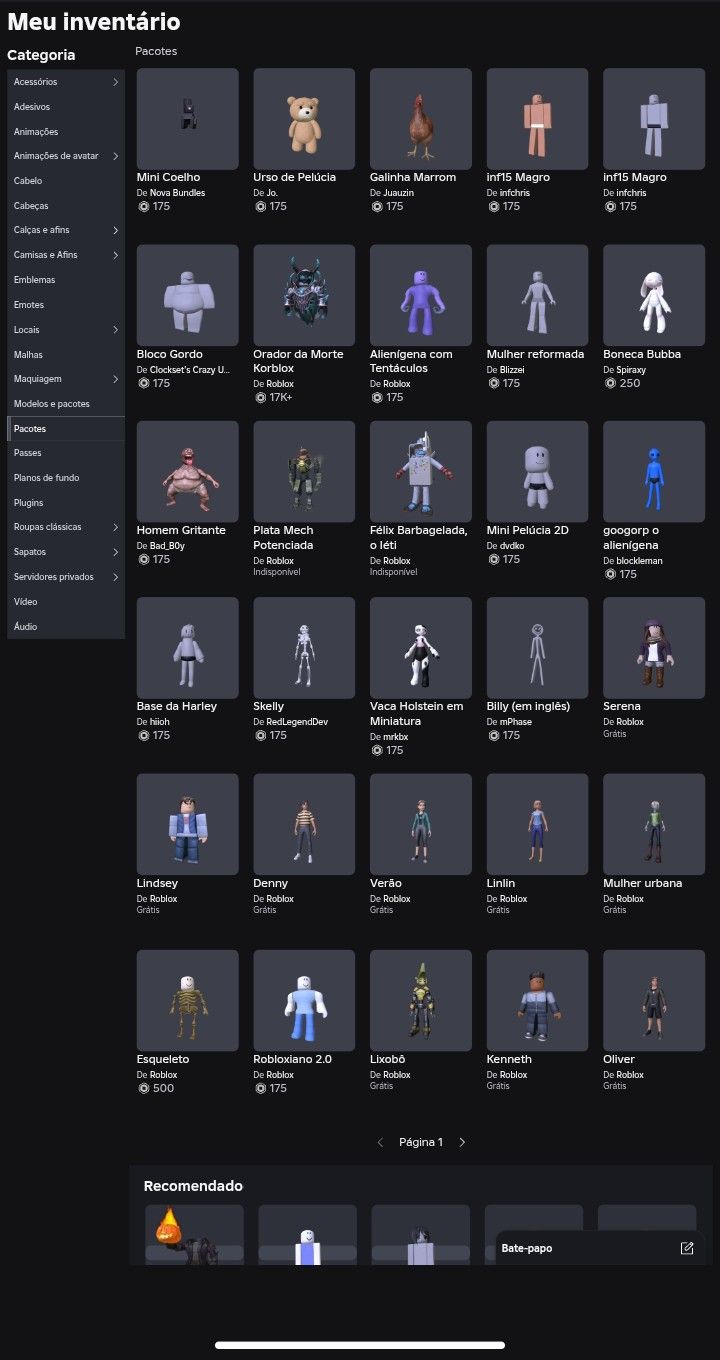Open the Cabelo category
The height and width of the screenshot is (1360, 720).
pyautogui.click(x=66, y=181)
